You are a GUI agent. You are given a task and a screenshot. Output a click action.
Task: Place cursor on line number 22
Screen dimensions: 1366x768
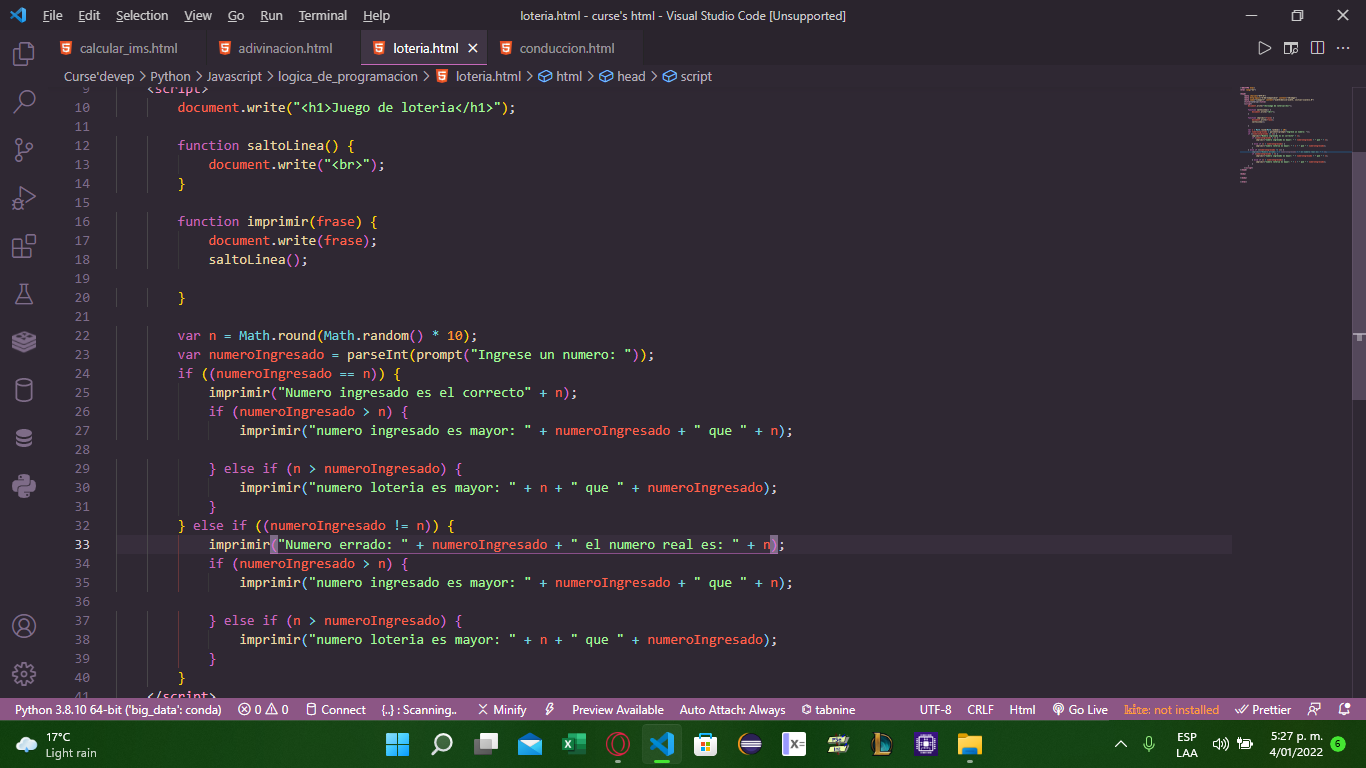point(82,335)
